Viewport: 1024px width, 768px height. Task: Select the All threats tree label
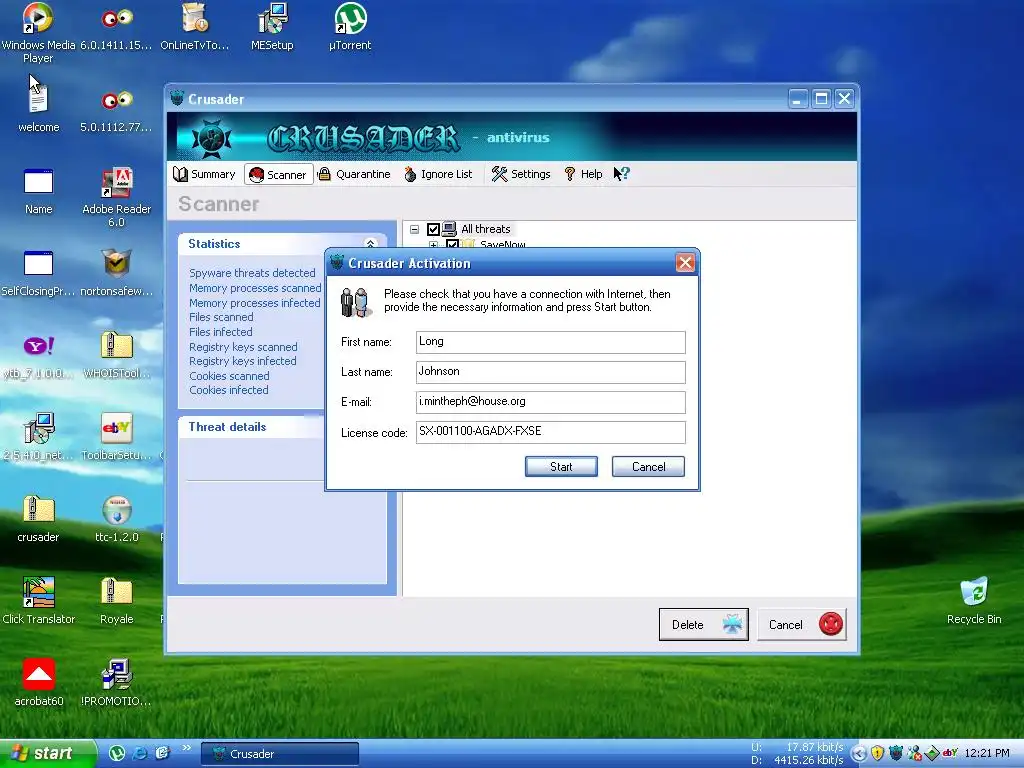coord(485,229)
